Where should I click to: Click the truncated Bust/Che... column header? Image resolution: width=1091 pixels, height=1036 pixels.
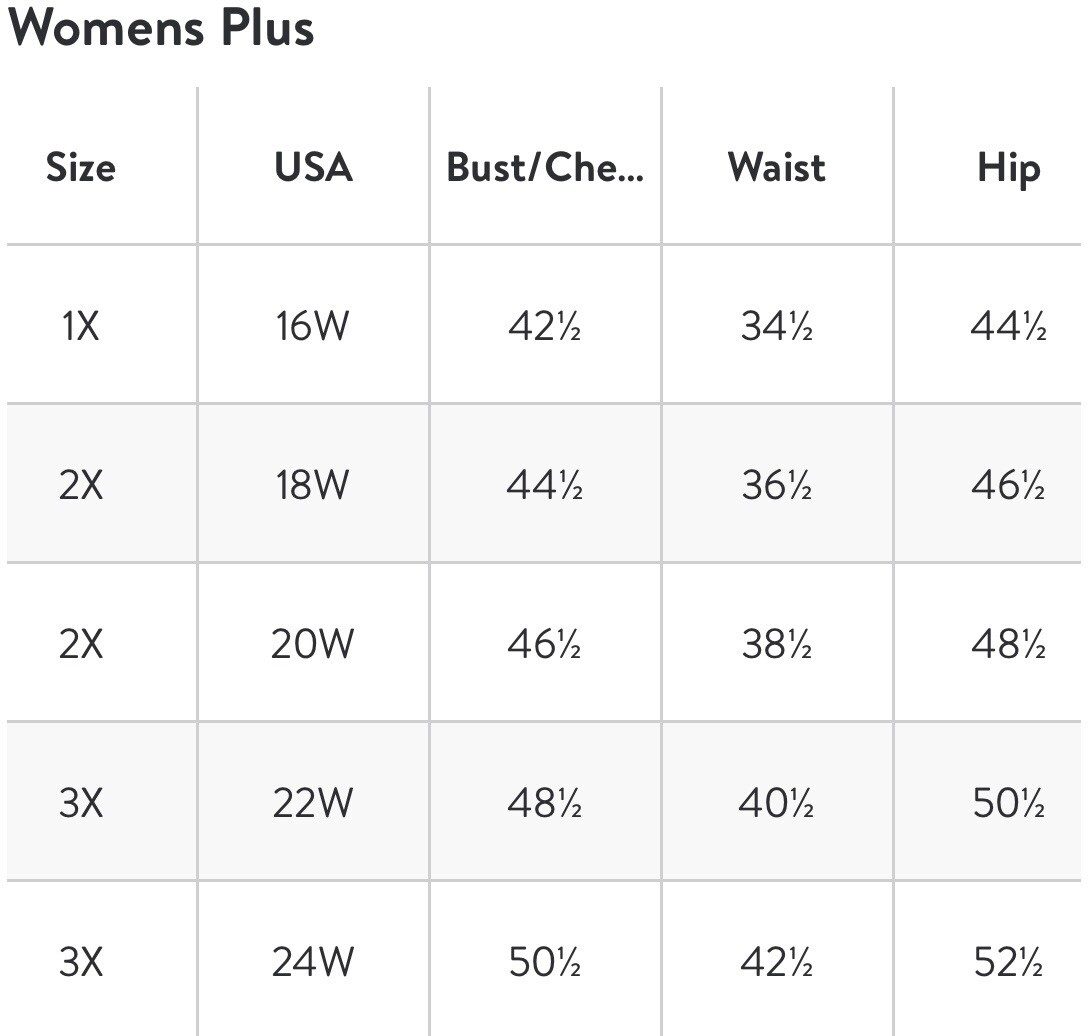[545, 168]
